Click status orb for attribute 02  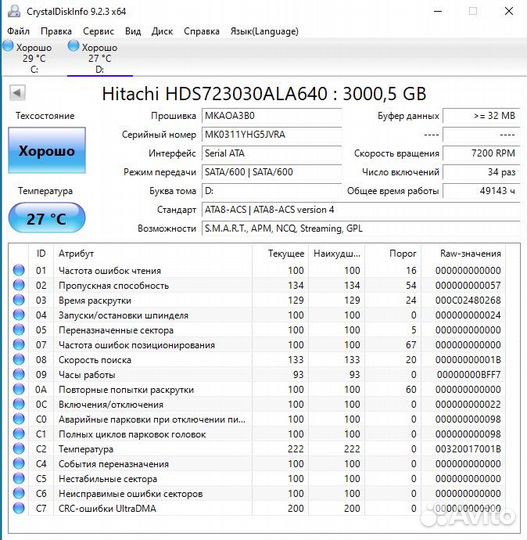click(19, 285)
